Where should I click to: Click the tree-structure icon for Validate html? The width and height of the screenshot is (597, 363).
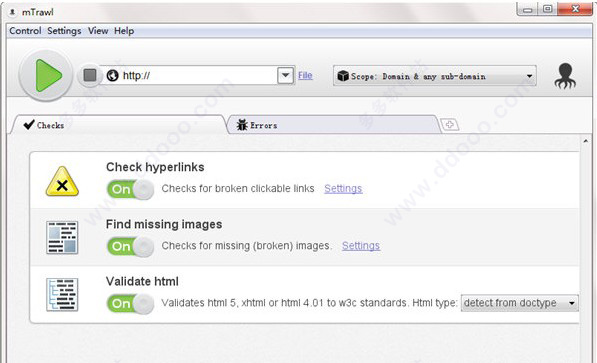[x=62, y=294]
